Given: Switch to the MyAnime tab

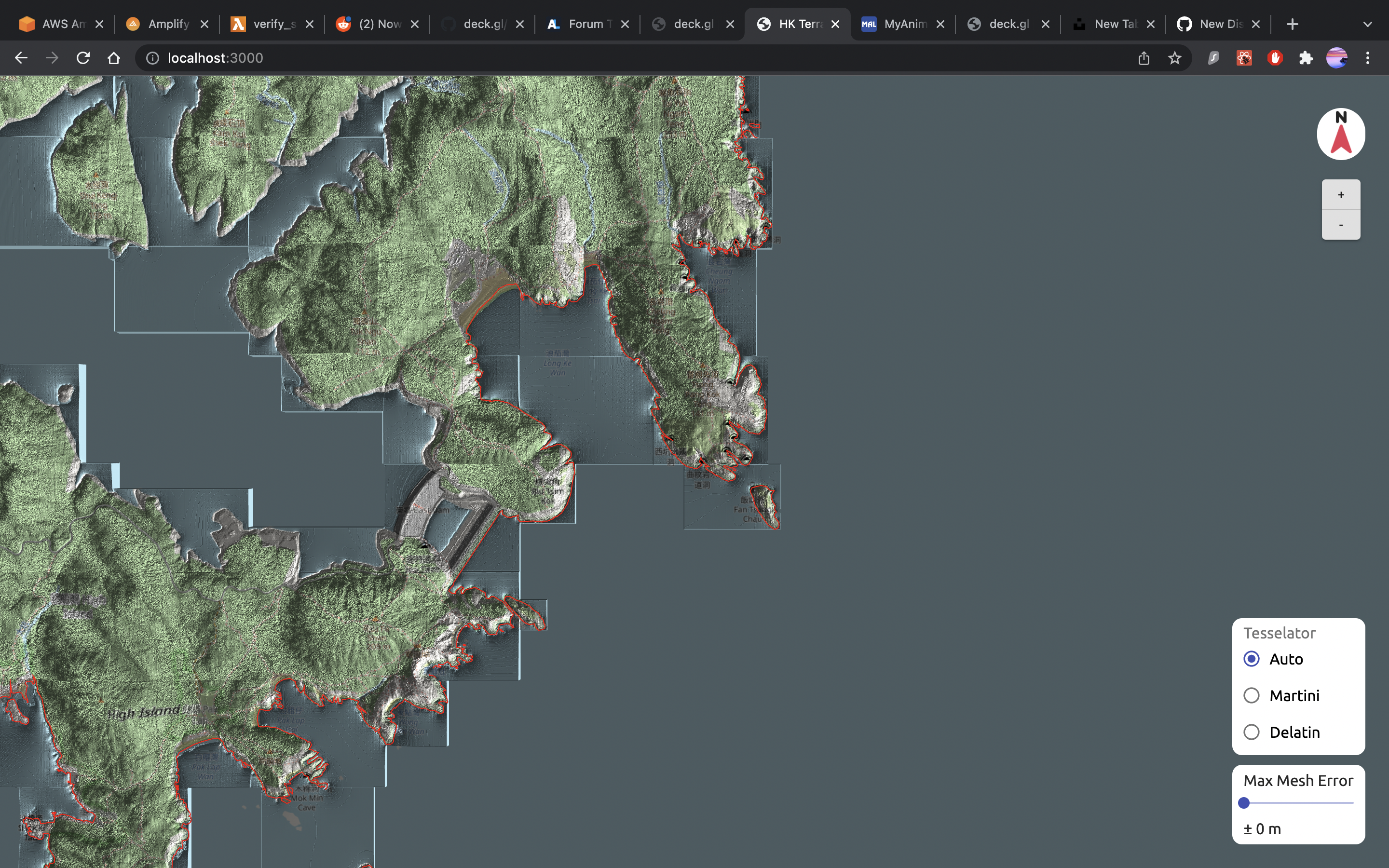Looking at the screenshot, I should [x=903, y=24].
